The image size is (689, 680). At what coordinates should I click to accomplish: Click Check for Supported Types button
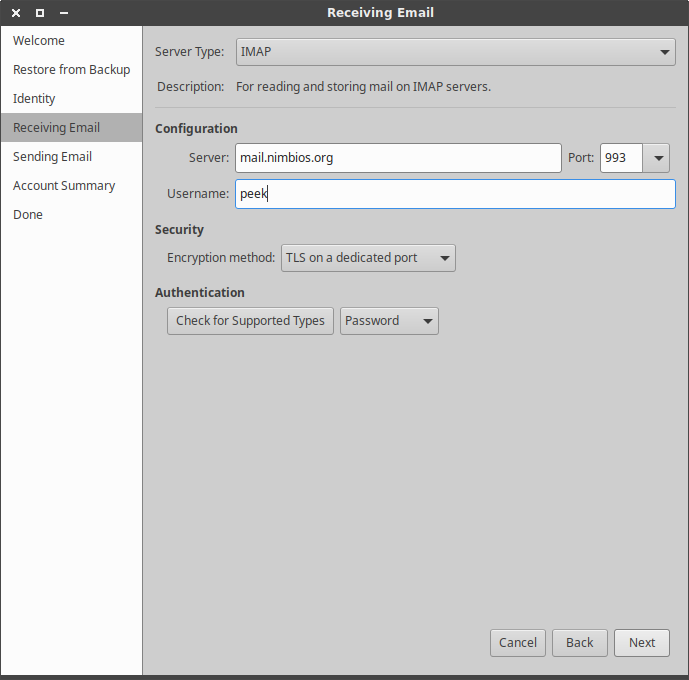pos(250,321)
